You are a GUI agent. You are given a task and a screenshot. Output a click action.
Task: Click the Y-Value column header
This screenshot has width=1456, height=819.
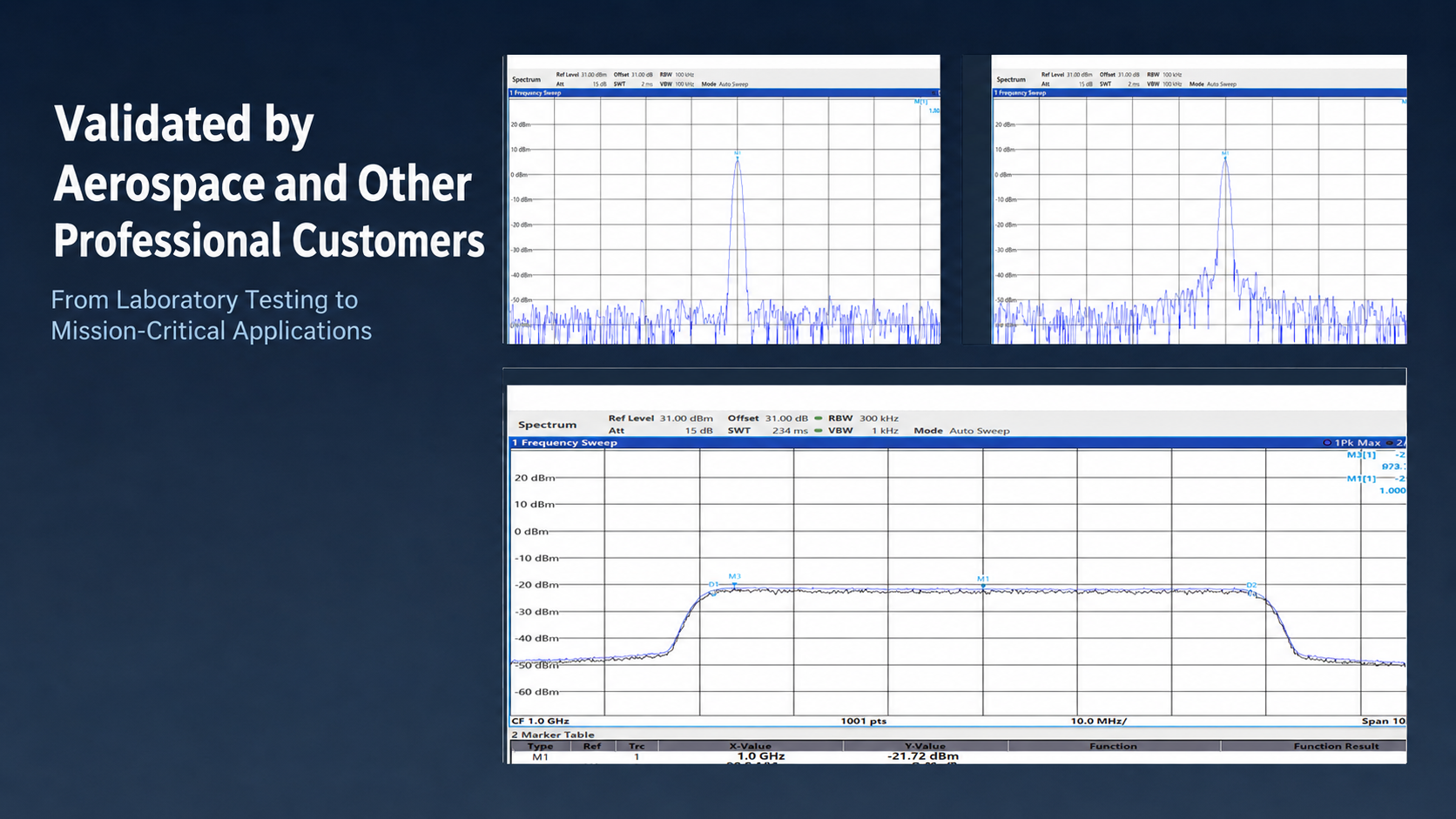pyautogui.click(x=925, y=746)
